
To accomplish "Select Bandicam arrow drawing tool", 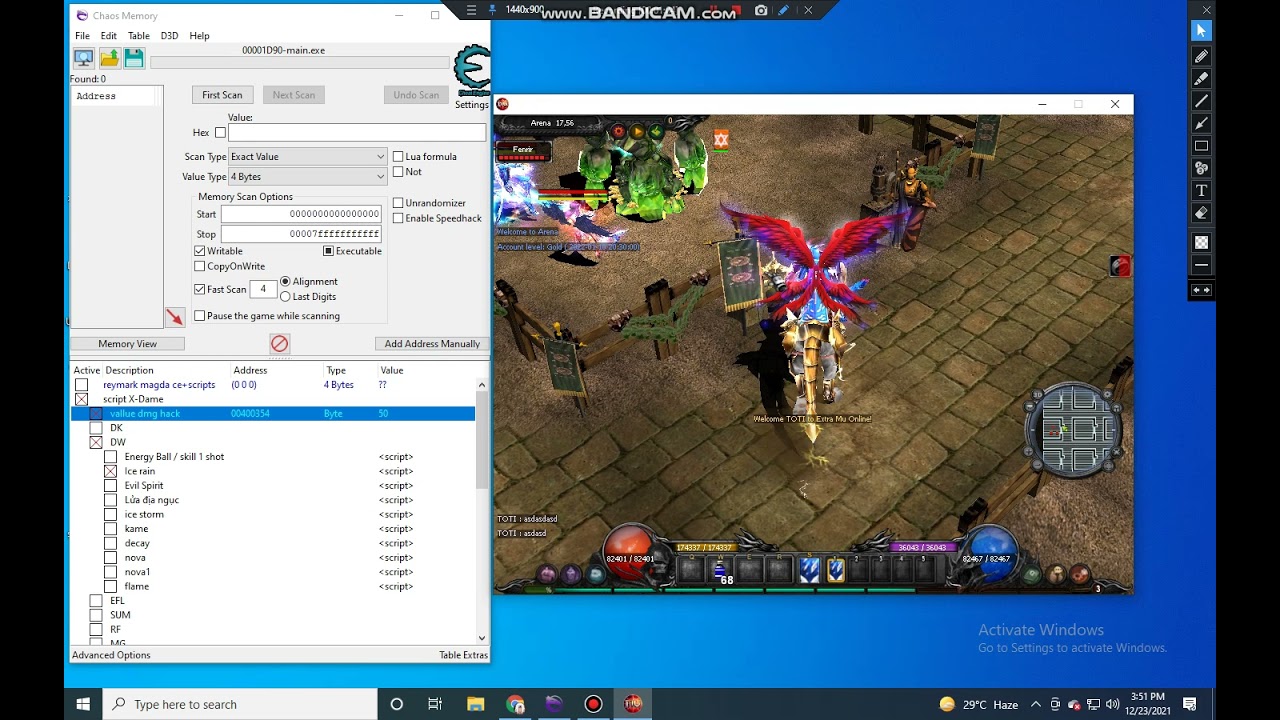I will click(x=1201, y=123).
